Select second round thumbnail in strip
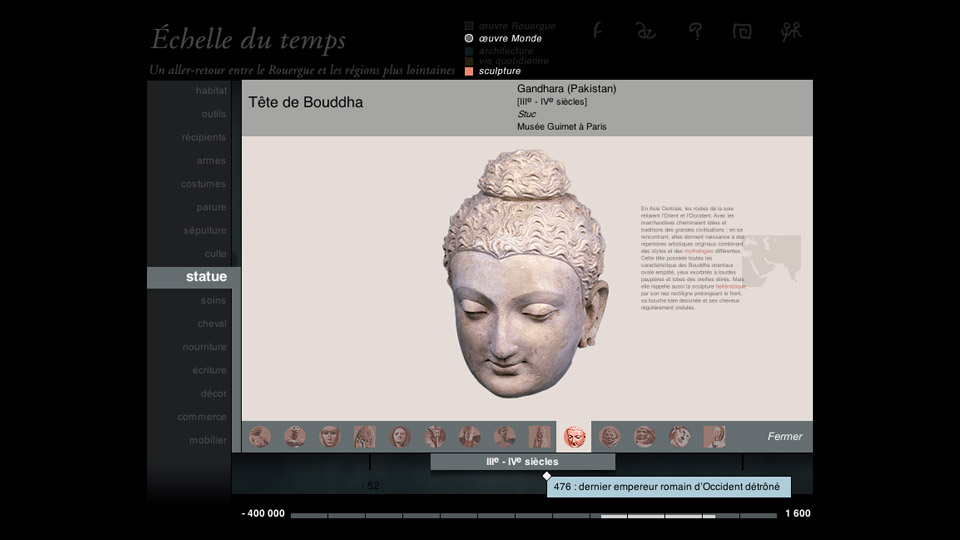This screenshot has width=960, height=540. click(x=294, y=437)
